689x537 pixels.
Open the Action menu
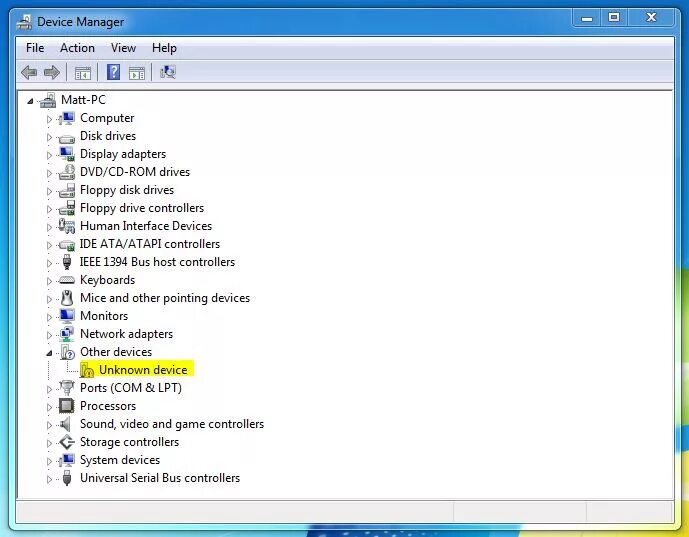pyautogui.click(x=77, y=48)
